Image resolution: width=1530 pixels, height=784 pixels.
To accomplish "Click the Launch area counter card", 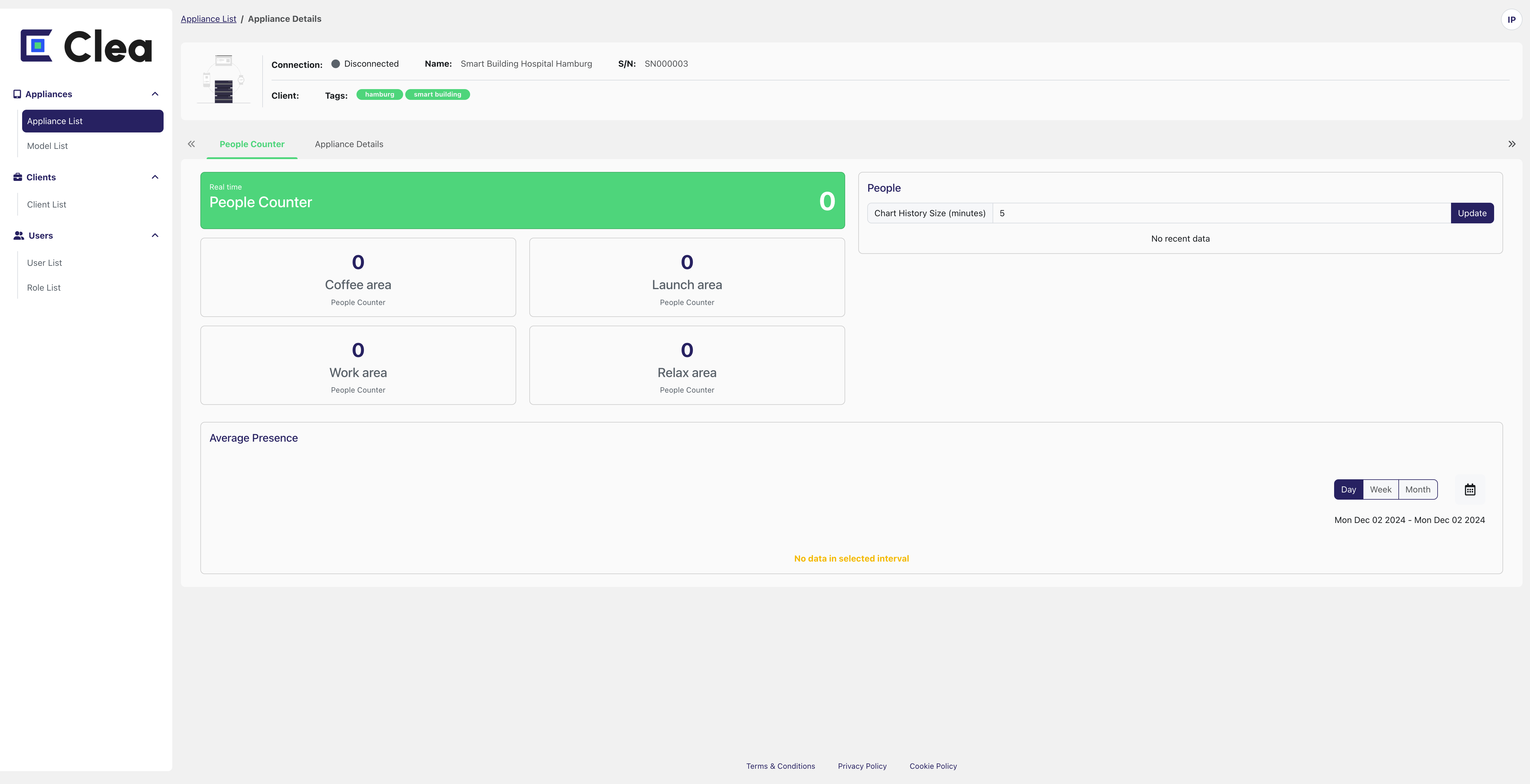I will 687,277.
